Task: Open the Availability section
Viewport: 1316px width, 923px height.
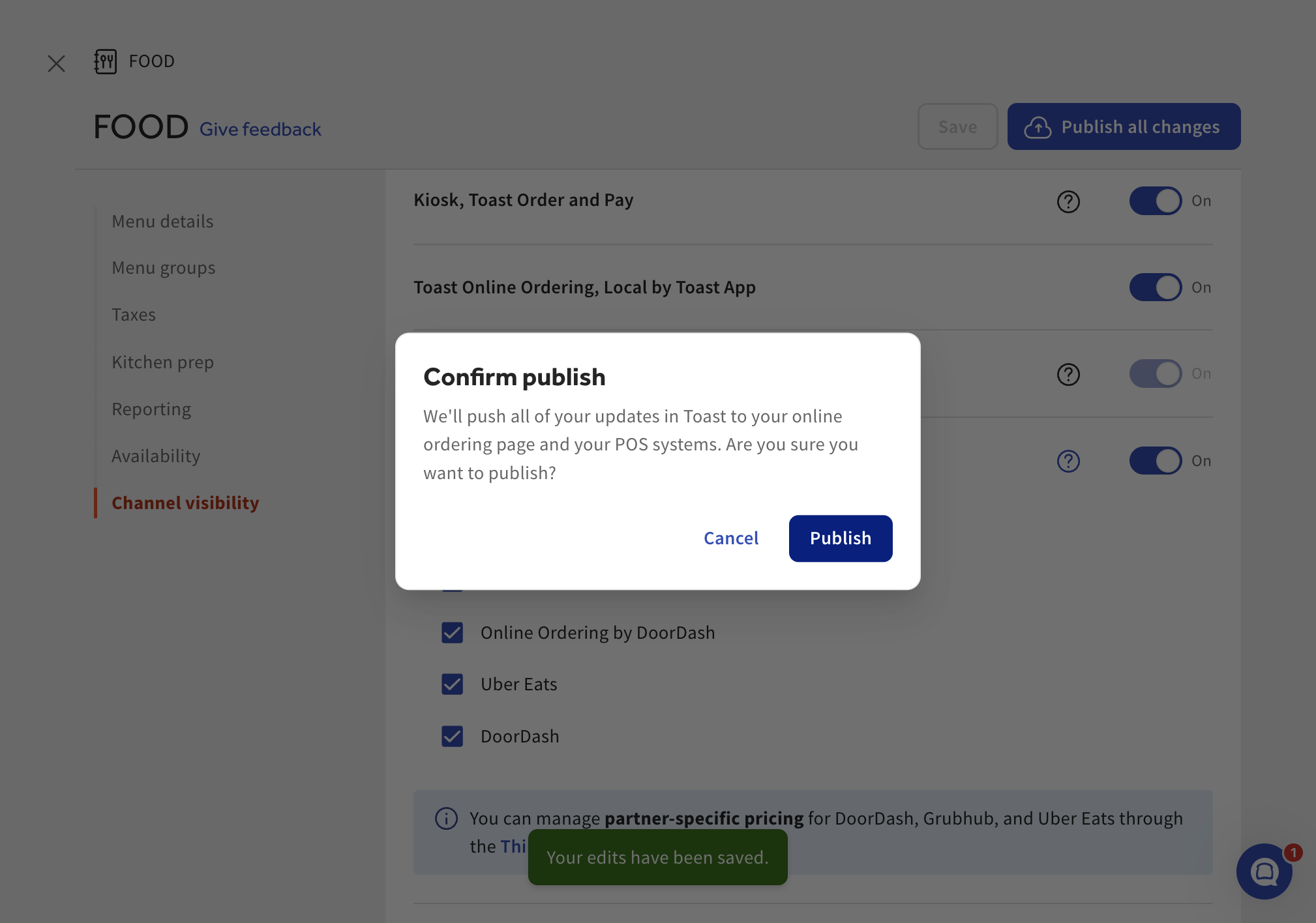Action: [156, 456]
